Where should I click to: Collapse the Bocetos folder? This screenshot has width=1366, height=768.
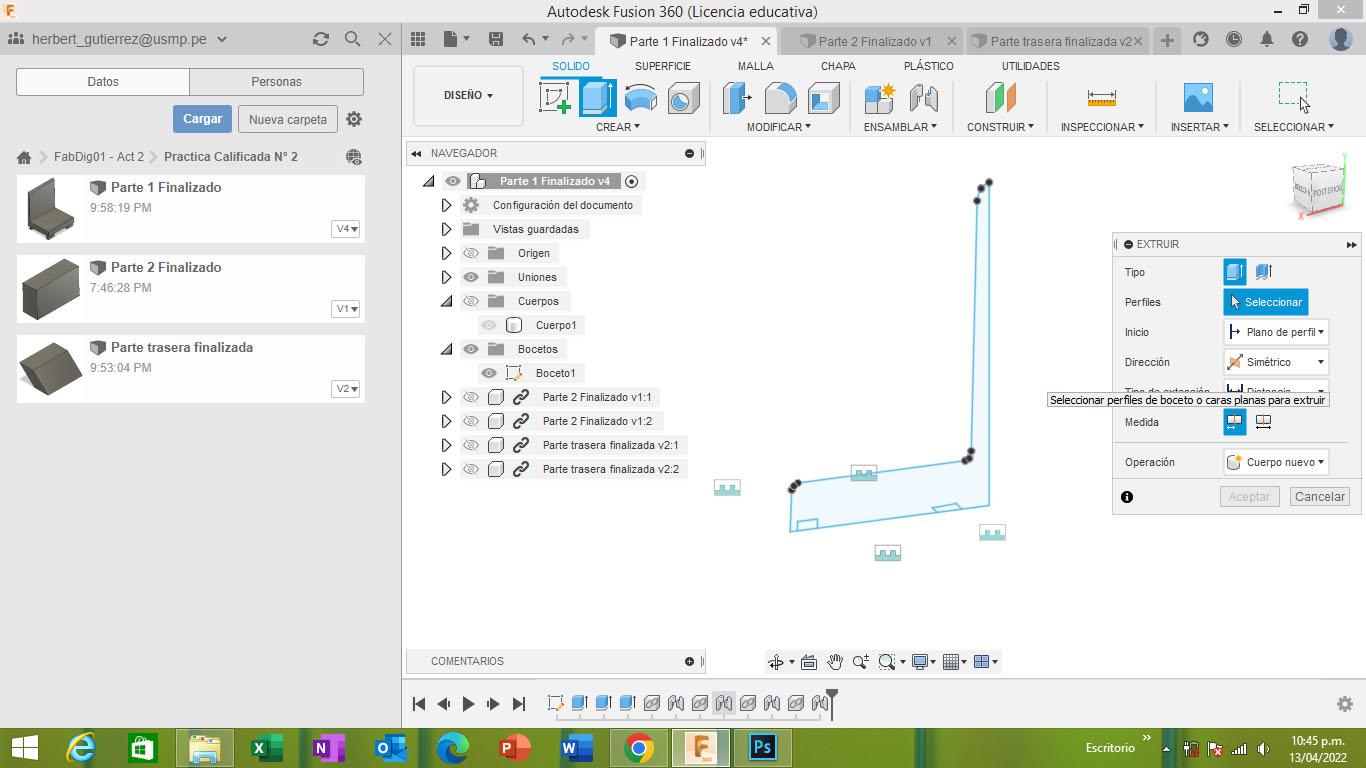tap(447, 349)
